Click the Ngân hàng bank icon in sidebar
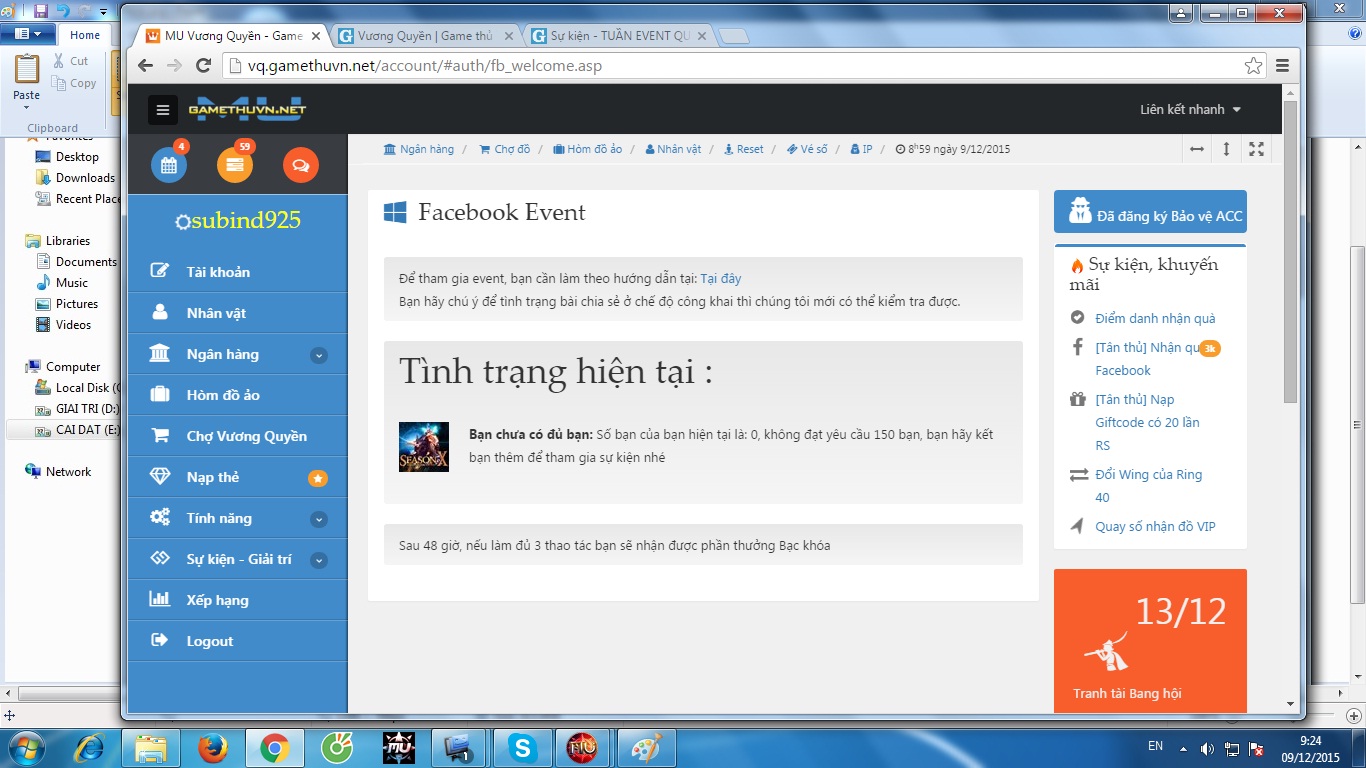Image resolution: width=1366 pixels, height=768 pixels. [159, 353]
